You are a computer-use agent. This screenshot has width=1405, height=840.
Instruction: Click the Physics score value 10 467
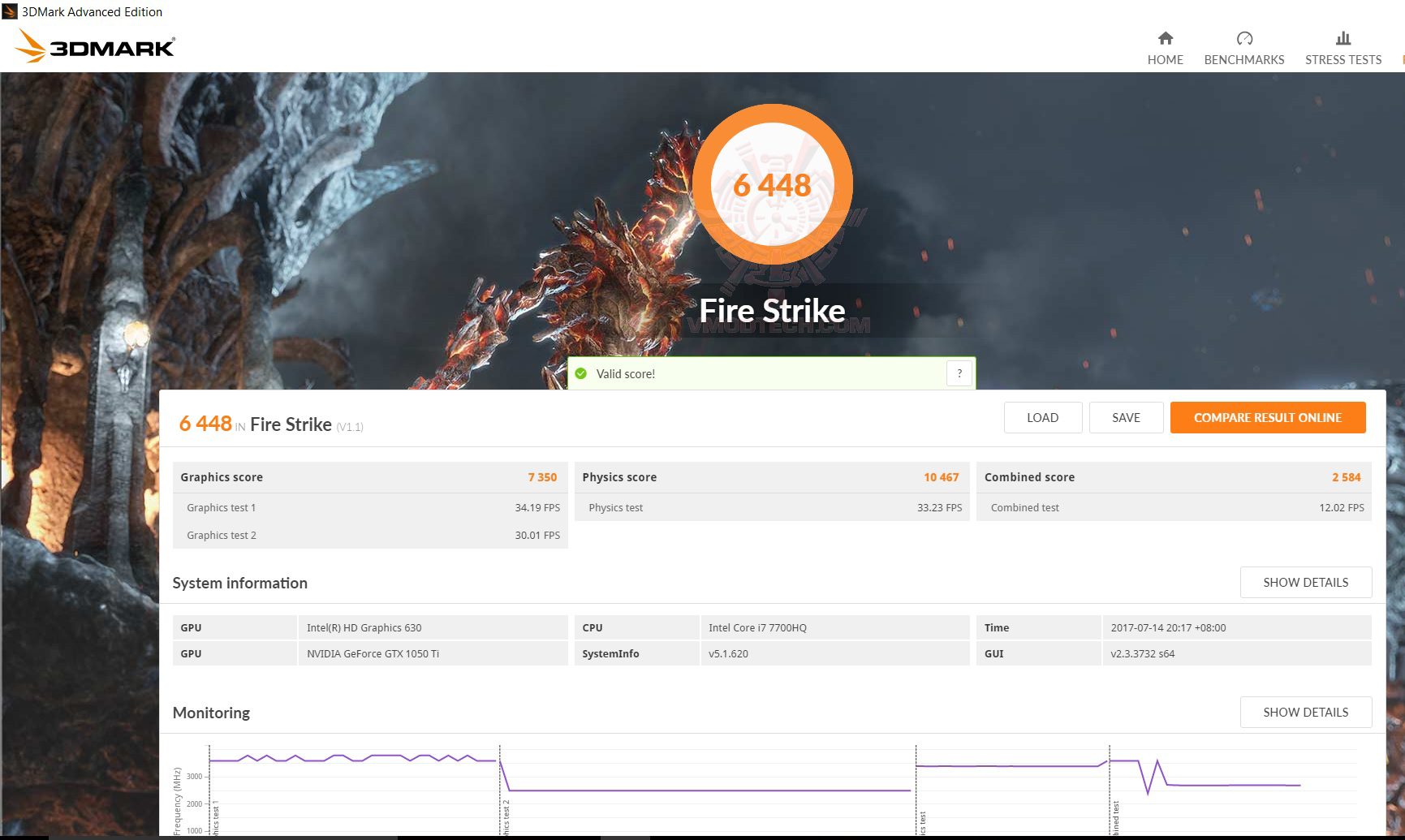pyautogui.click(x=941, y=477)
